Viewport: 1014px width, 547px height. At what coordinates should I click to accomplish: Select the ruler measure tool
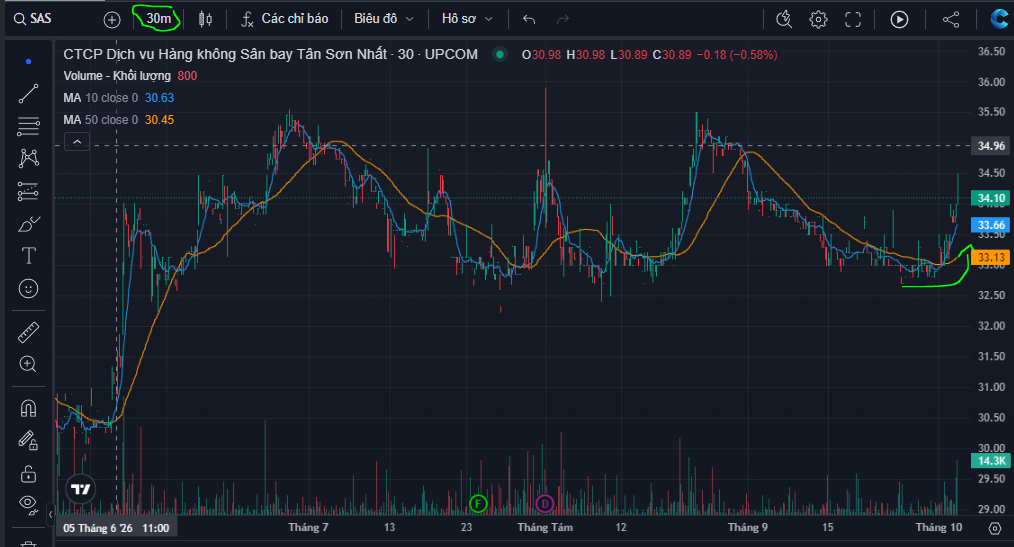tap(28, 332)
